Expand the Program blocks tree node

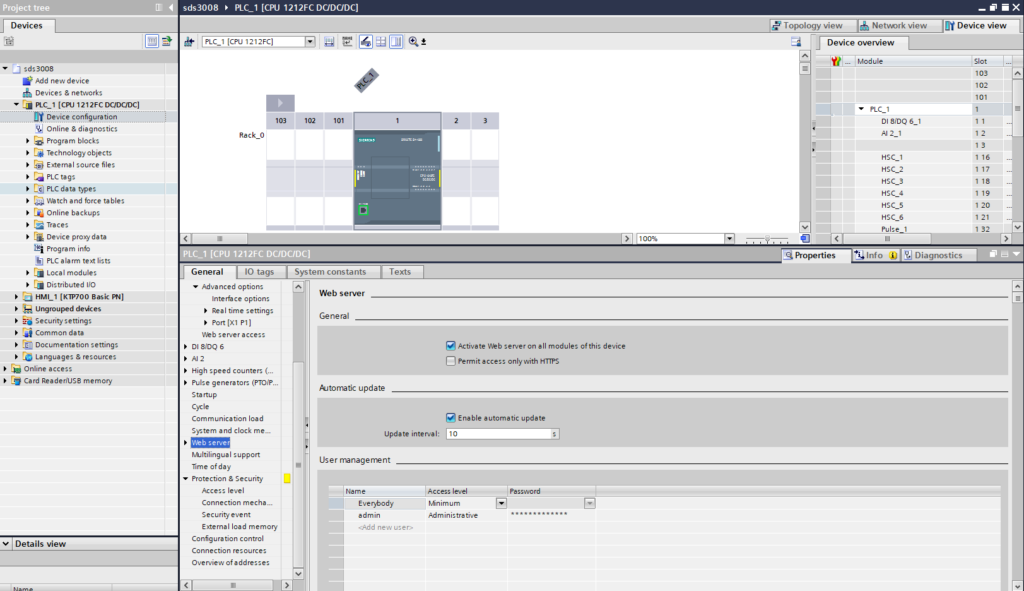coord(28,141)
